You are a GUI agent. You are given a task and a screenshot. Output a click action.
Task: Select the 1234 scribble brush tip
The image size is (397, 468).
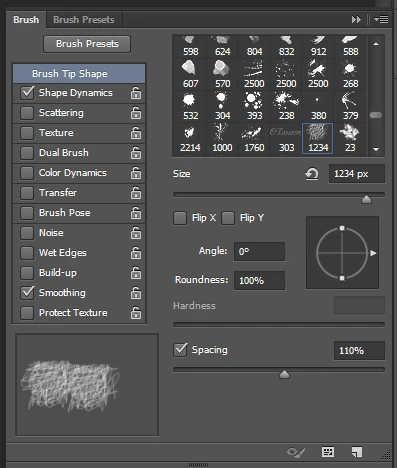click(318, 138)
